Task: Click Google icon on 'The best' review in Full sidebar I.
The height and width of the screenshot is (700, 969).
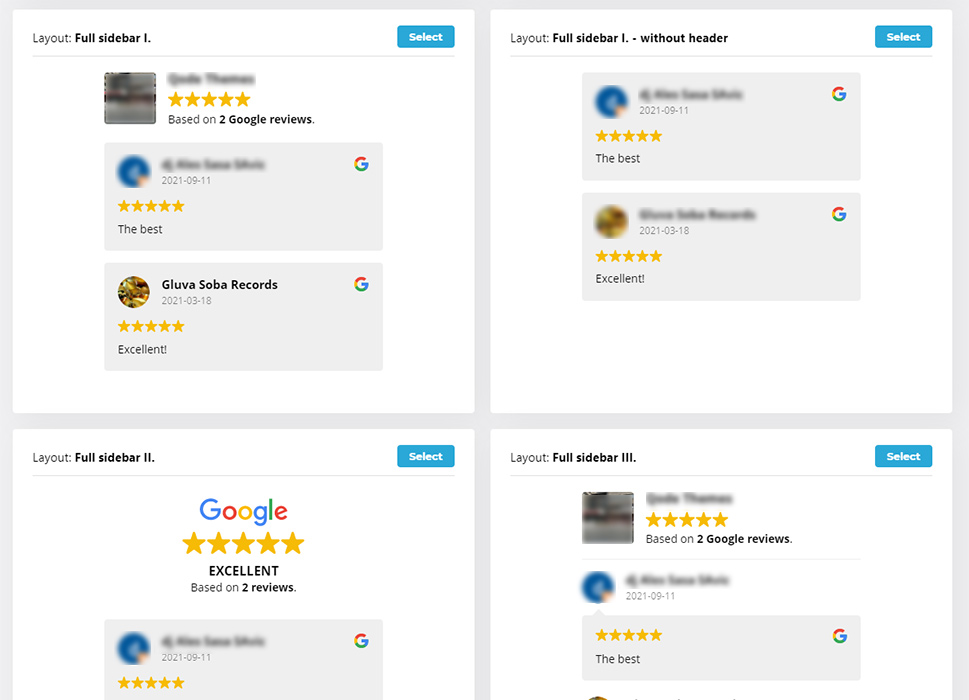Action: tap(362, 164)
